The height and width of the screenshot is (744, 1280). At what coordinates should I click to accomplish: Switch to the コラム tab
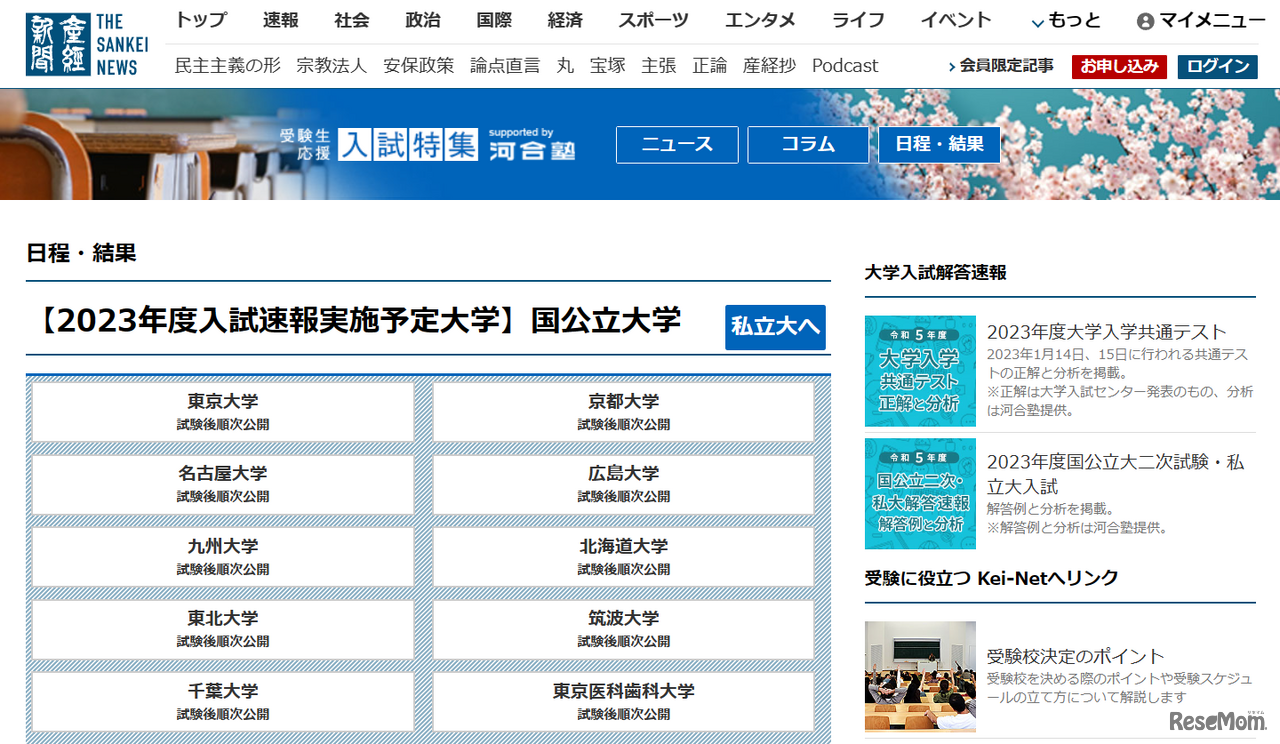click(808, 144)
